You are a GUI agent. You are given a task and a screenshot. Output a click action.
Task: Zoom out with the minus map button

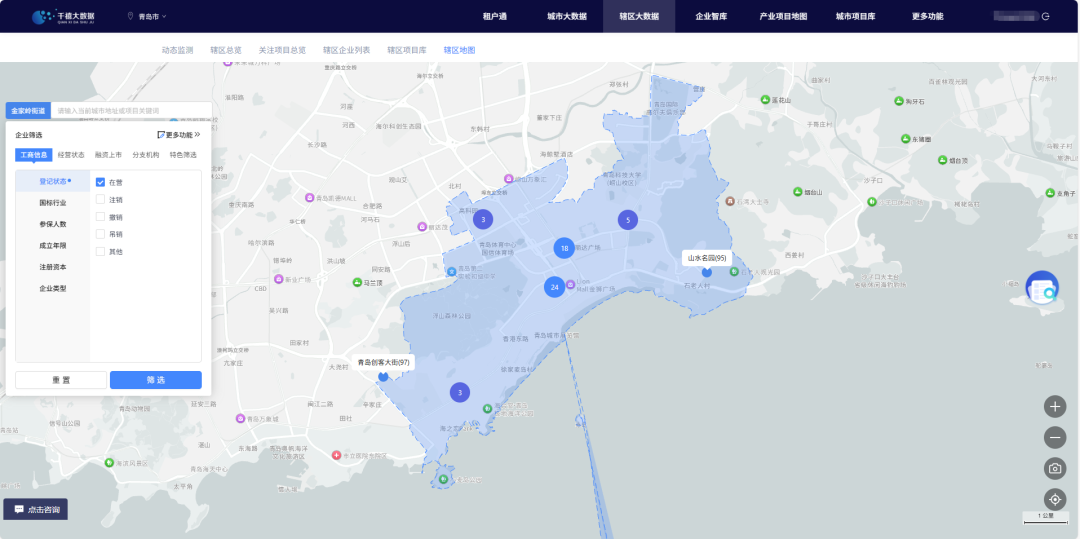point(1055,437)
